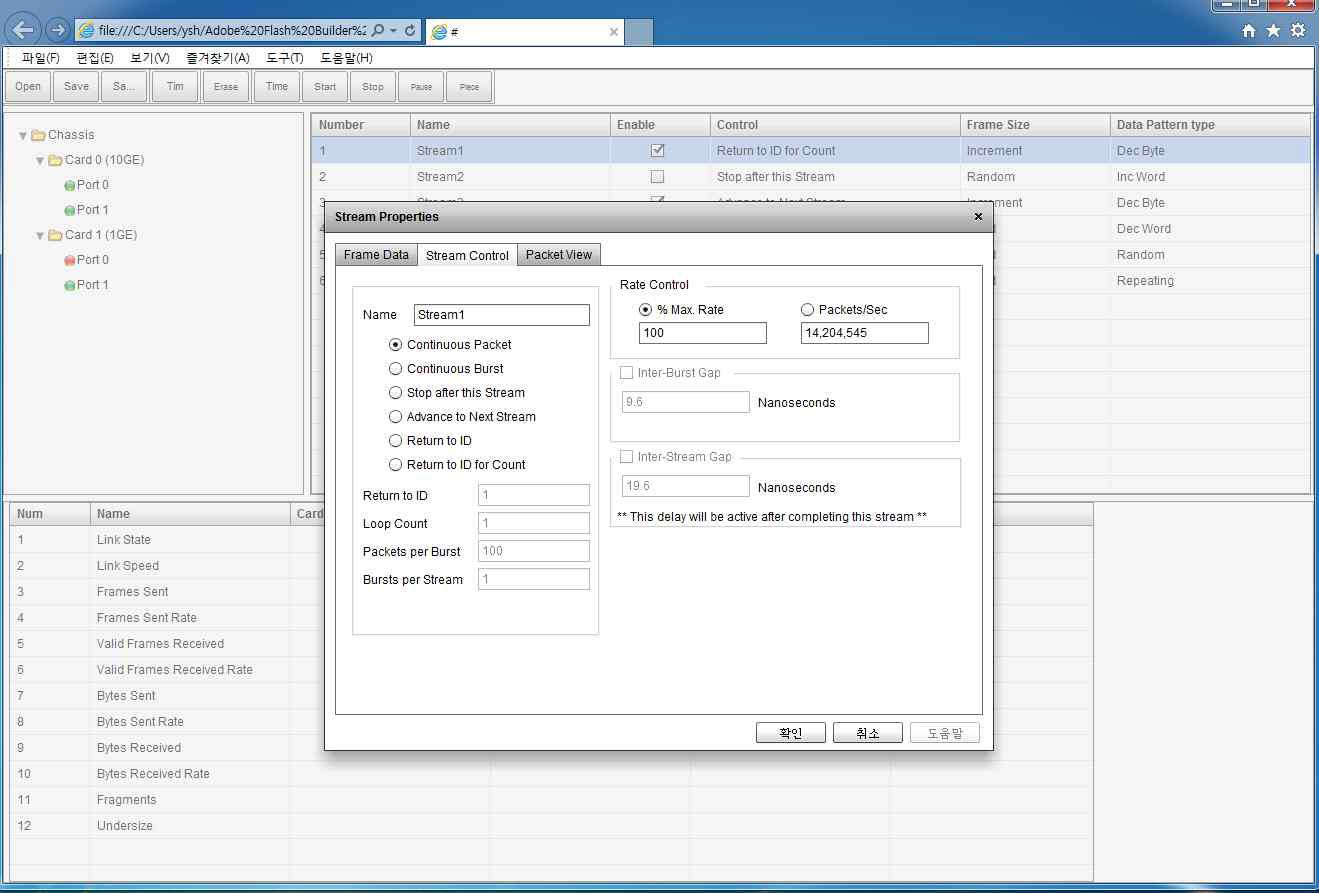Select Stop after this Stream radio option
This screenshot has width=1319, height=893.
point(395,393)
